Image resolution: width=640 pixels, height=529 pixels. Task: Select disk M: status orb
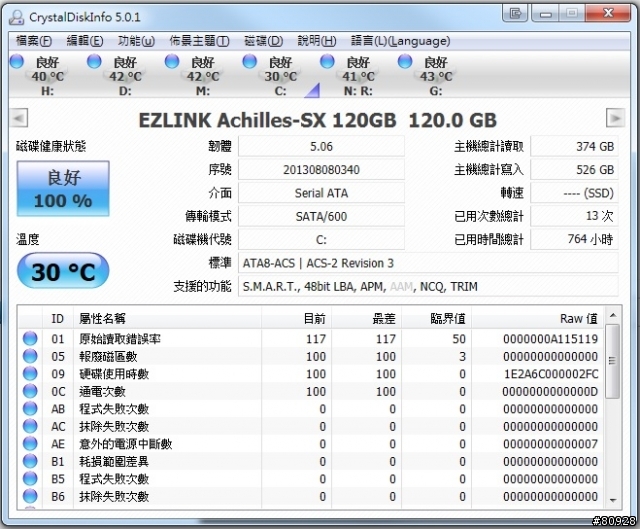(x=172, y=61)
